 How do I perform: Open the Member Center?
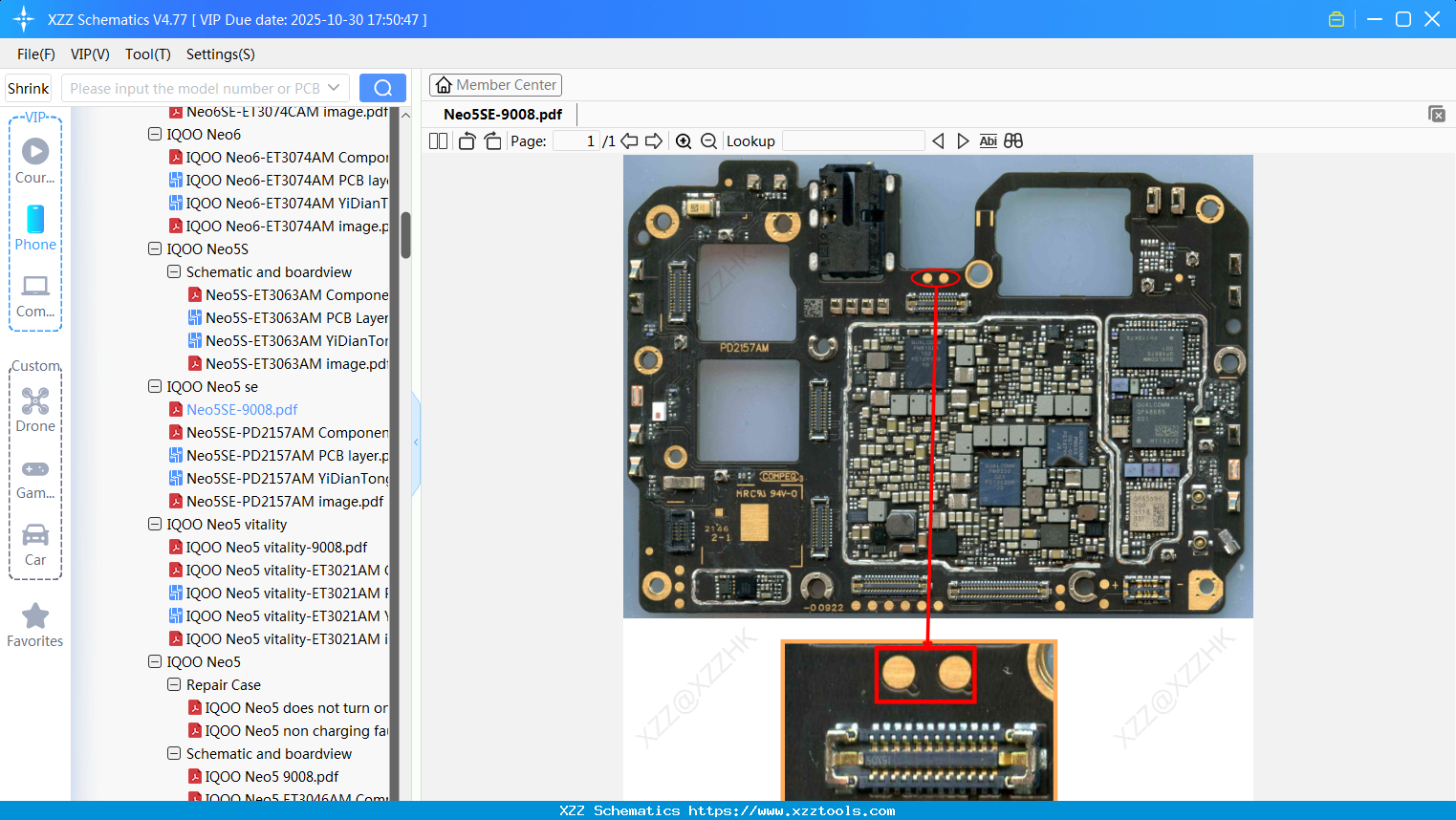click(496, 85)
